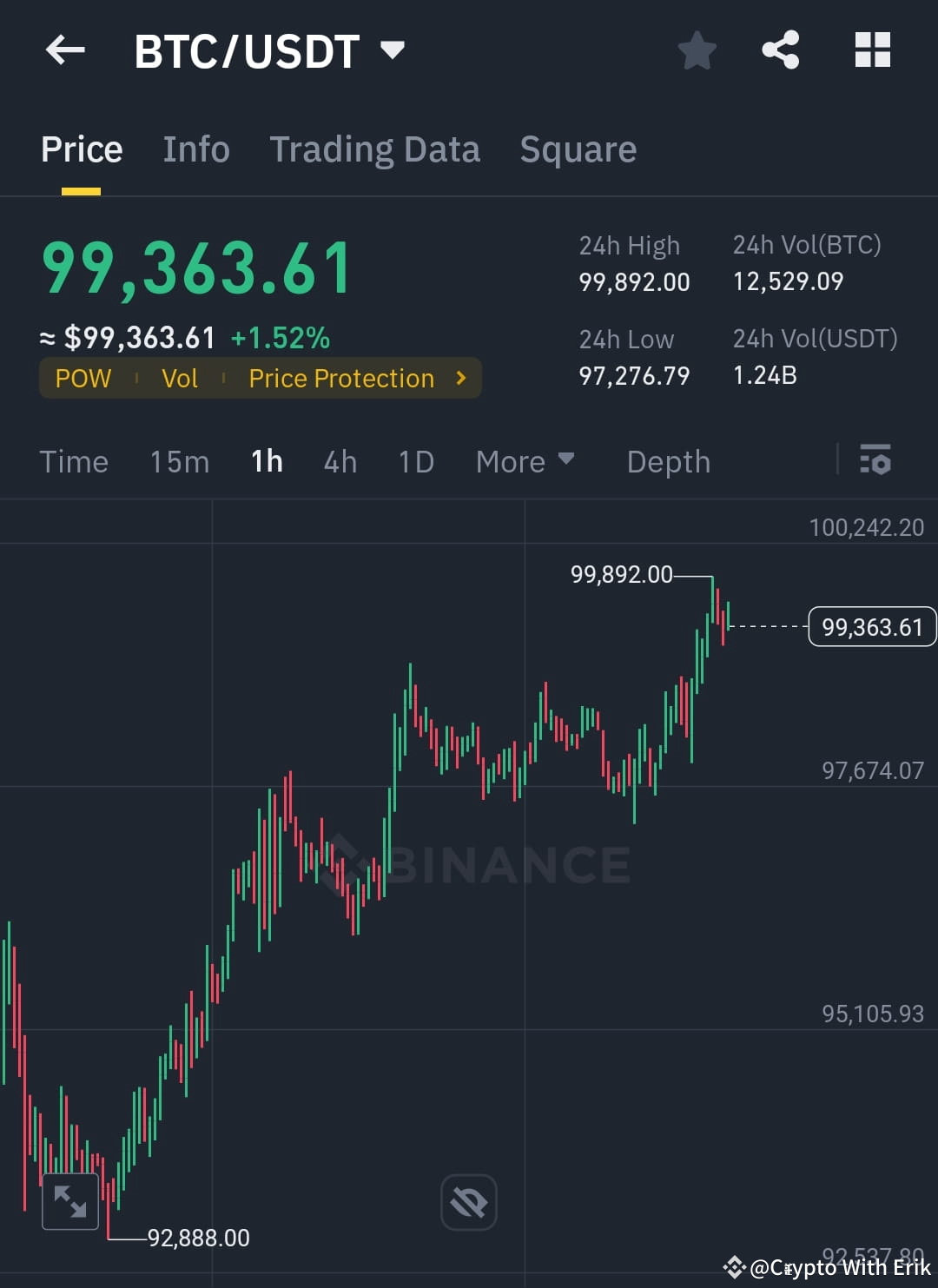Viewport: 938px width, 1288px height.
Task: Open Price Protection details via chevron
Action: pyautogui.click(x=459, y=378)
